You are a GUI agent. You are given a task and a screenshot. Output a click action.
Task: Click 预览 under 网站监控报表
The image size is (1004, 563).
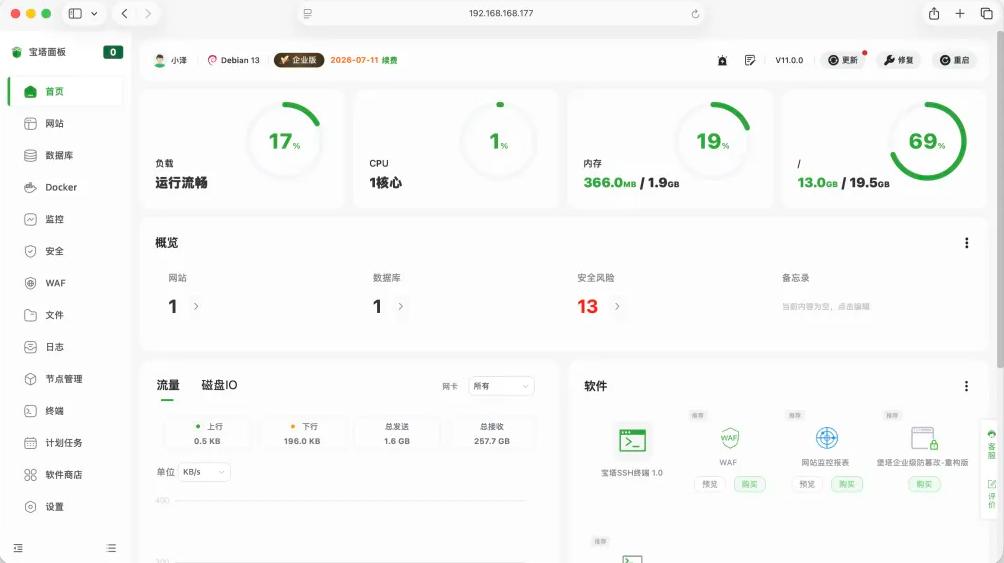pyautogui.click(x=807, y=484)
